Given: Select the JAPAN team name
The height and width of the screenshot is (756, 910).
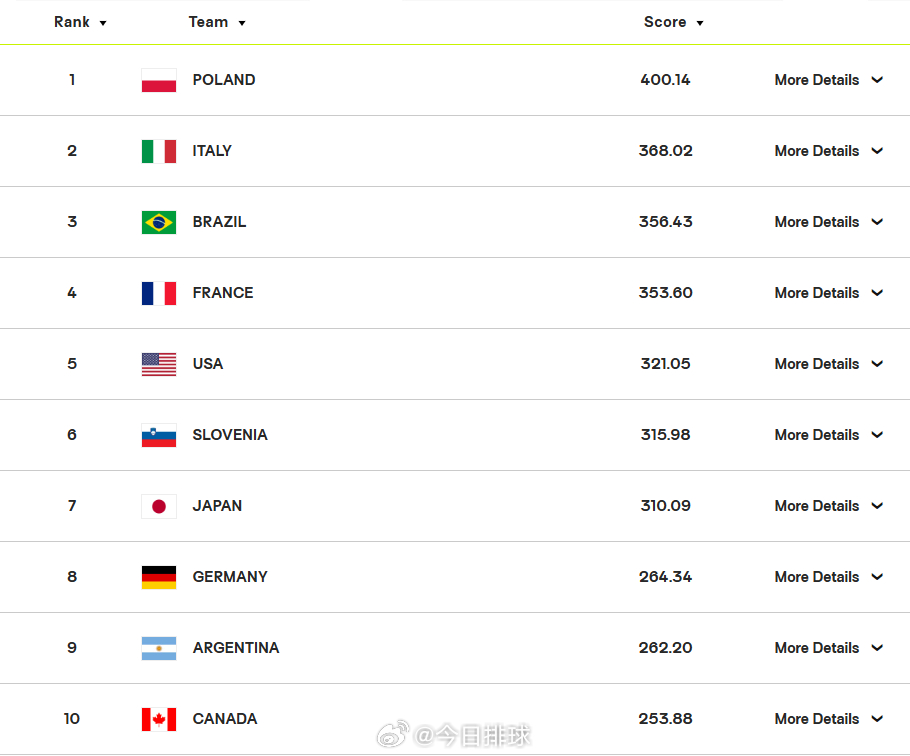Looking at the screenshot, I should click(x=217, y=506).
